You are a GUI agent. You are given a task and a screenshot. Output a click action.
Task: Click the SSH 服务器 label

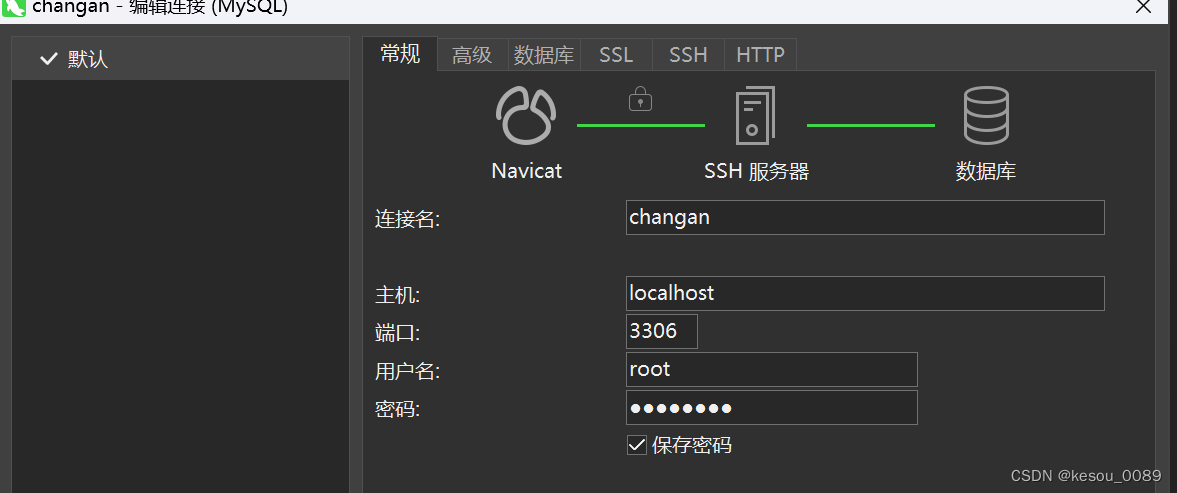click(756, 171)
